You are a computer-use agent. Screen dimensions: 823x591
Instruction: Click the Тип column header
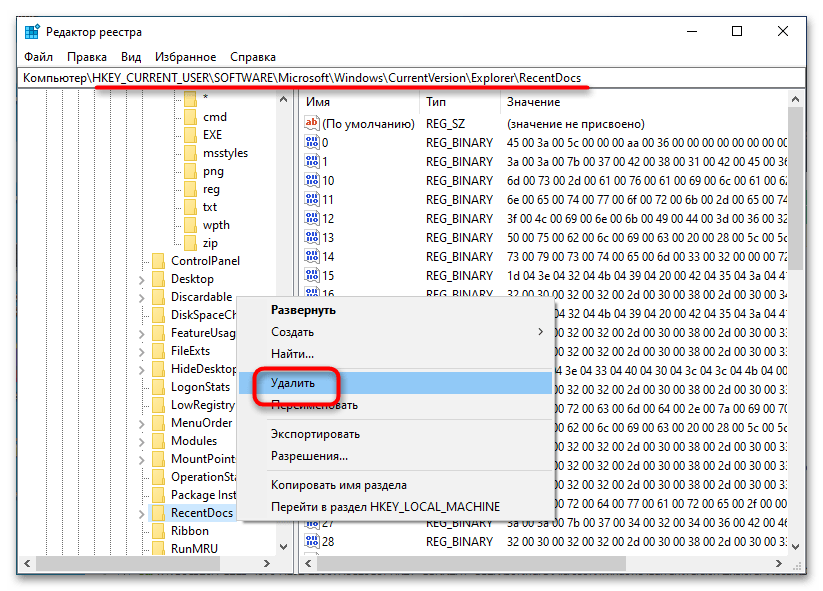pyautogui.click(x=459, y=102)
